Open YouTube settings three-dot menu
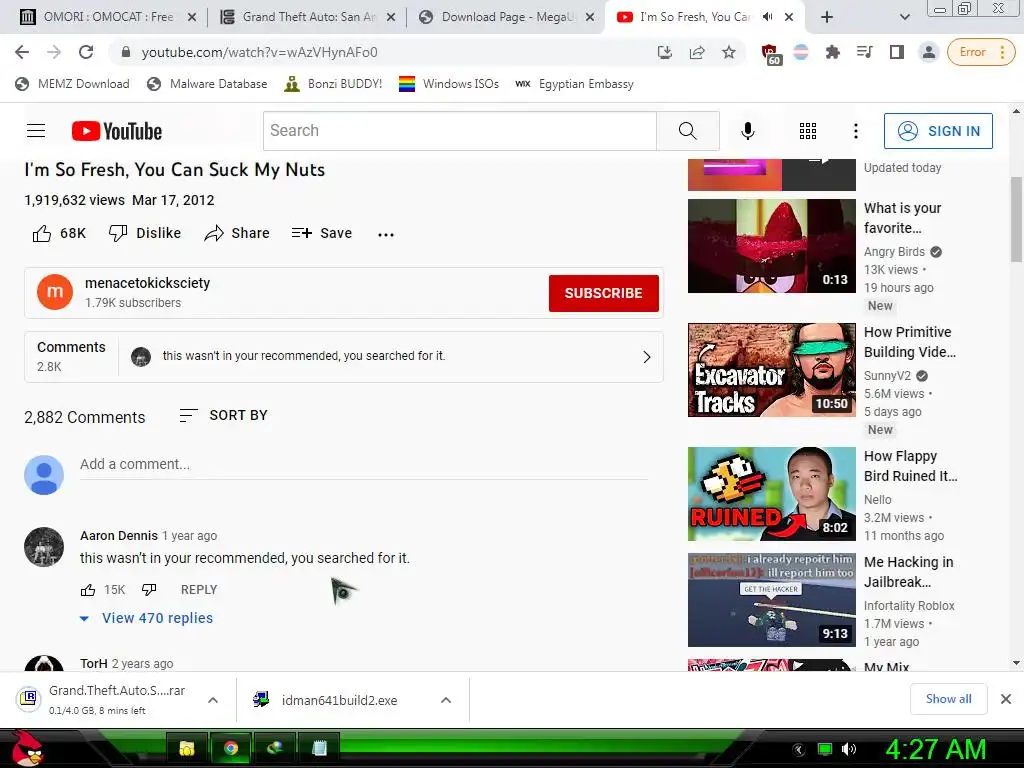 coord(856,131)
